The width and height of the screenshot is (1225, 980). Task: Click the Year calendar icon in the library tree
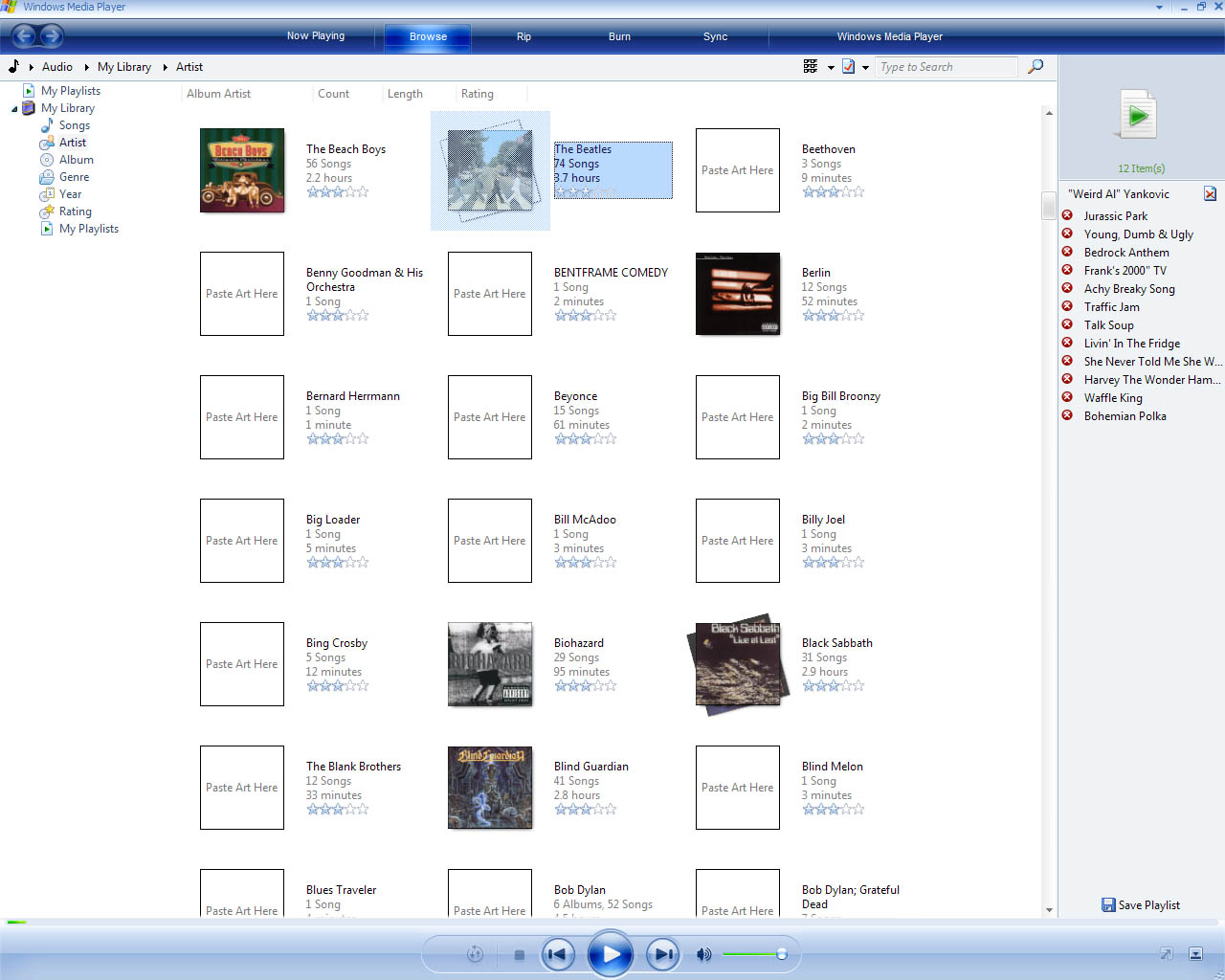(x=47, y=194)
